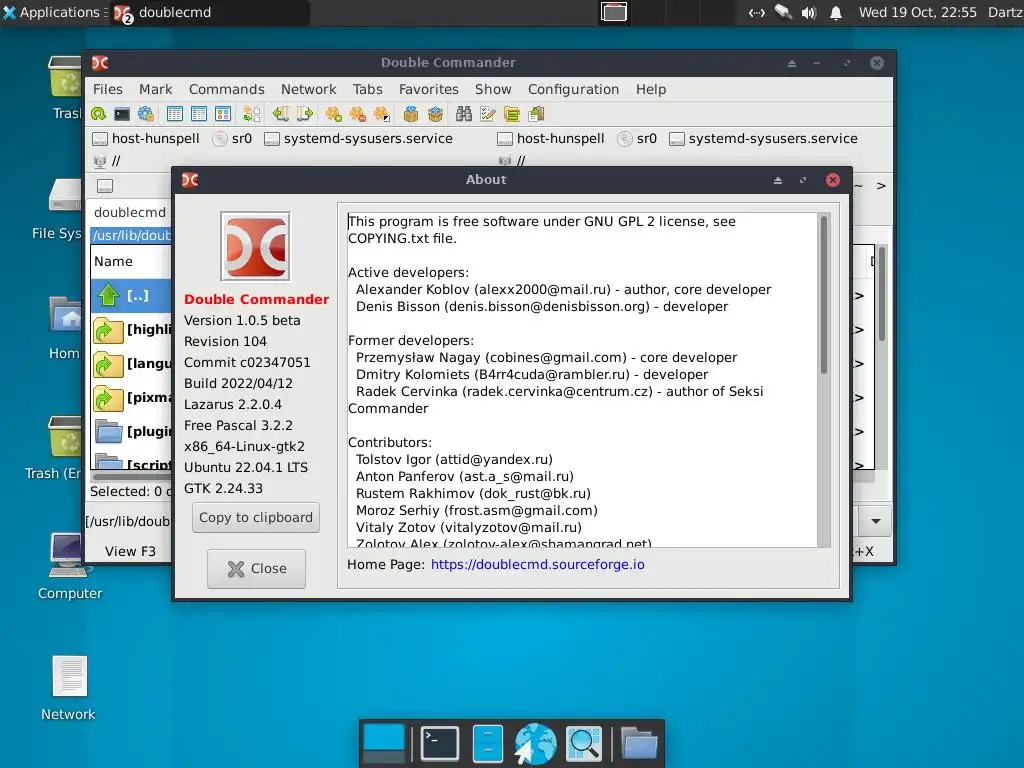Open the Commands menu
Screen dimensions: 1024x768
227,89
